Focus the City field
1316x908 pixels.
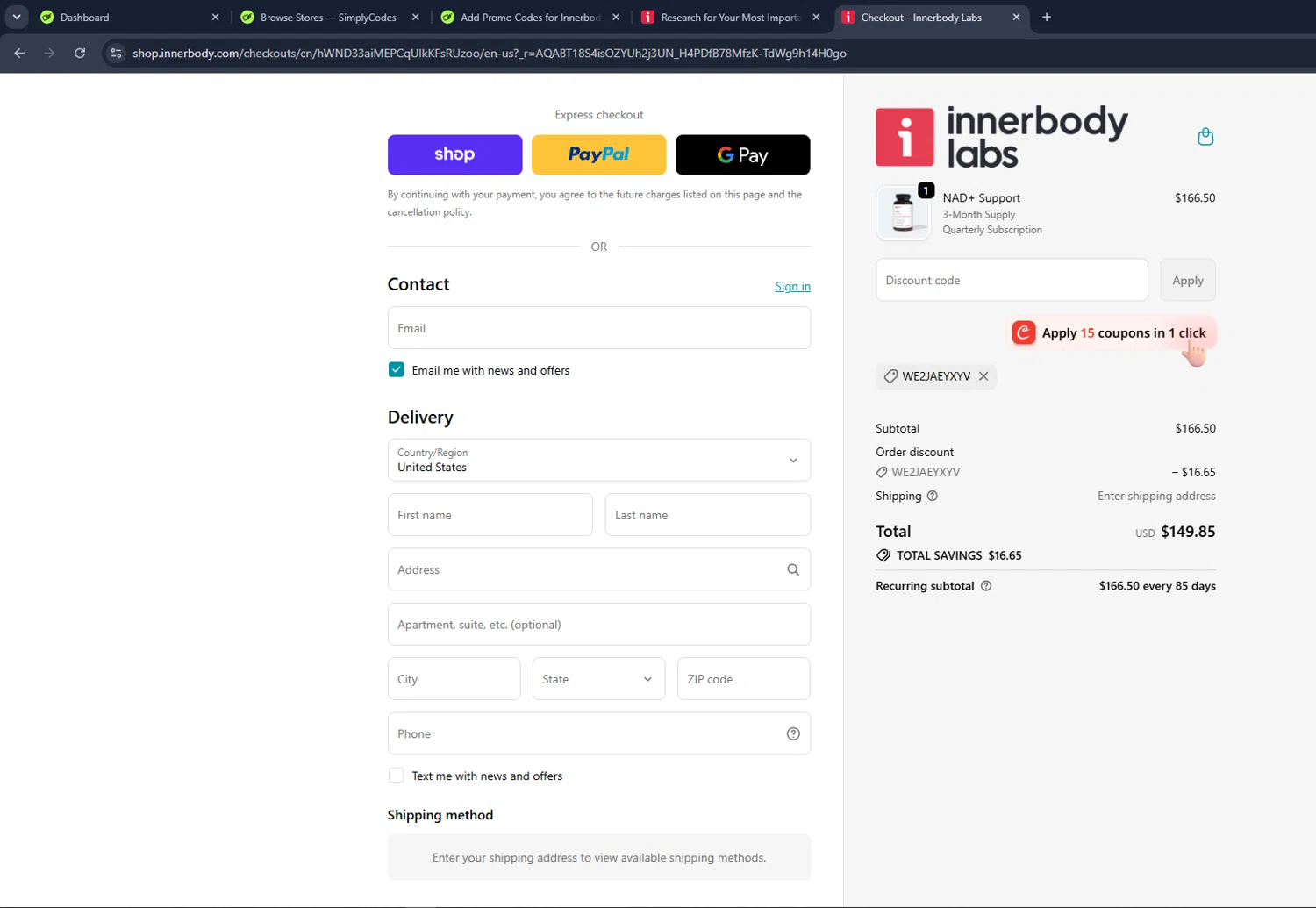(454, 679)
